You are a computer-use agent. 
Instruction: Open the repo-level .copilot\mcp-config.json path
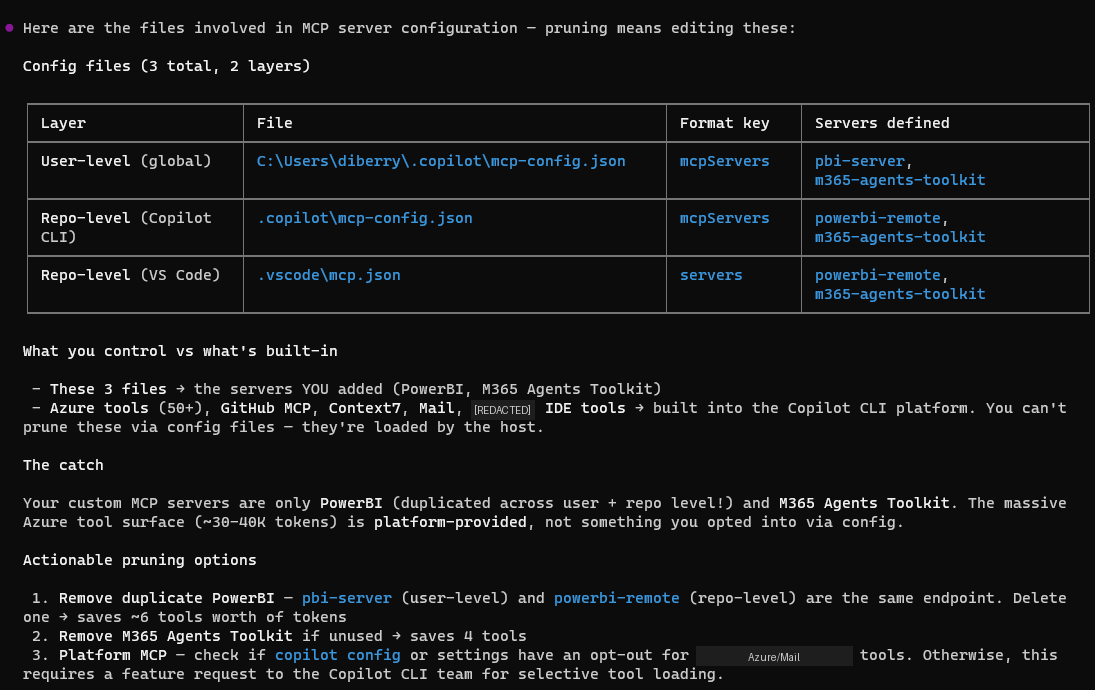[x=365, y=218]
